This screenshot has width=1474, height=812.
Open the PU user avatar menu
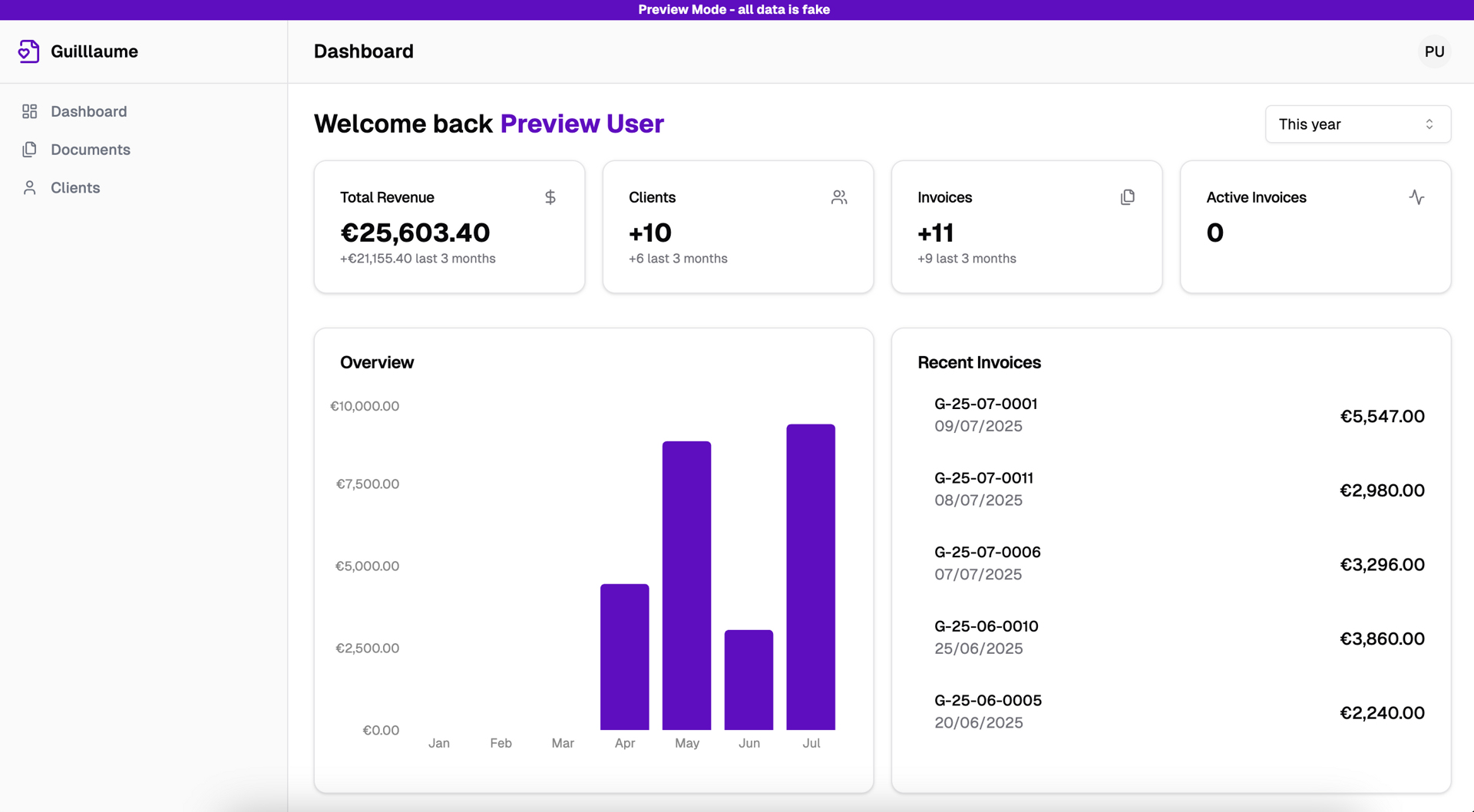coord(1433,51)
